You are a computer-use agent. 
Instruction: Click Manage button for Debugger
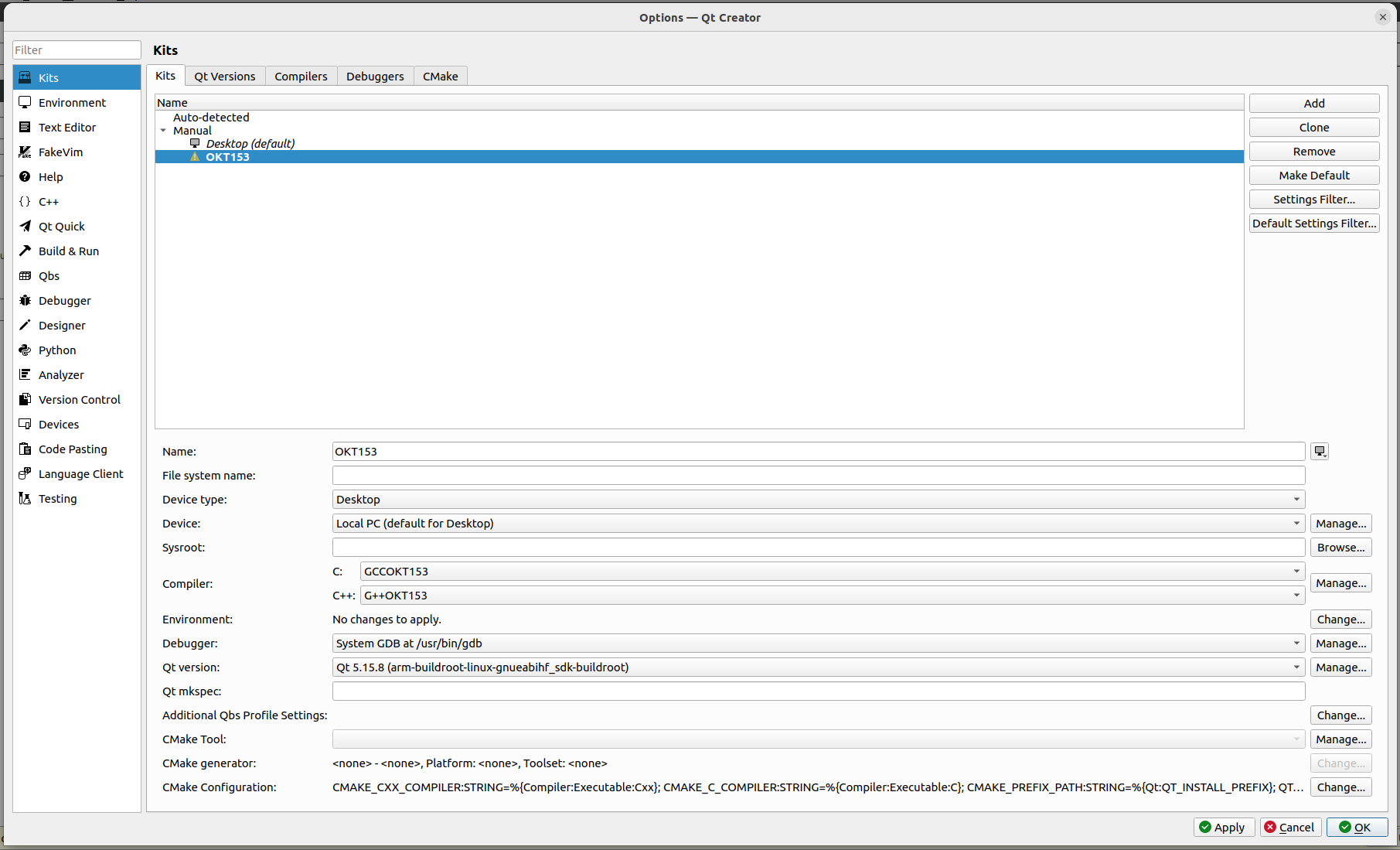[x=1341, y=643]
